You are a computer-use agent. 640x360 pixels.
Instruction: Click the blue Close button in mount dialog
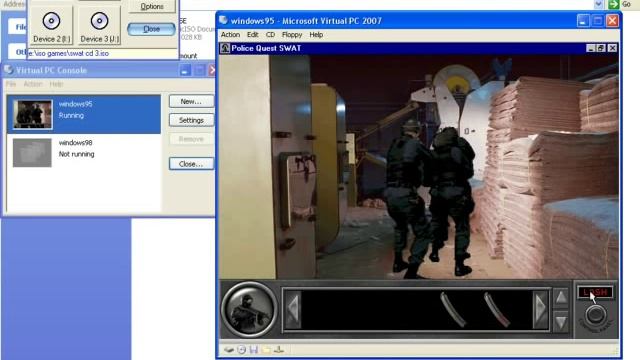[151, 29]
